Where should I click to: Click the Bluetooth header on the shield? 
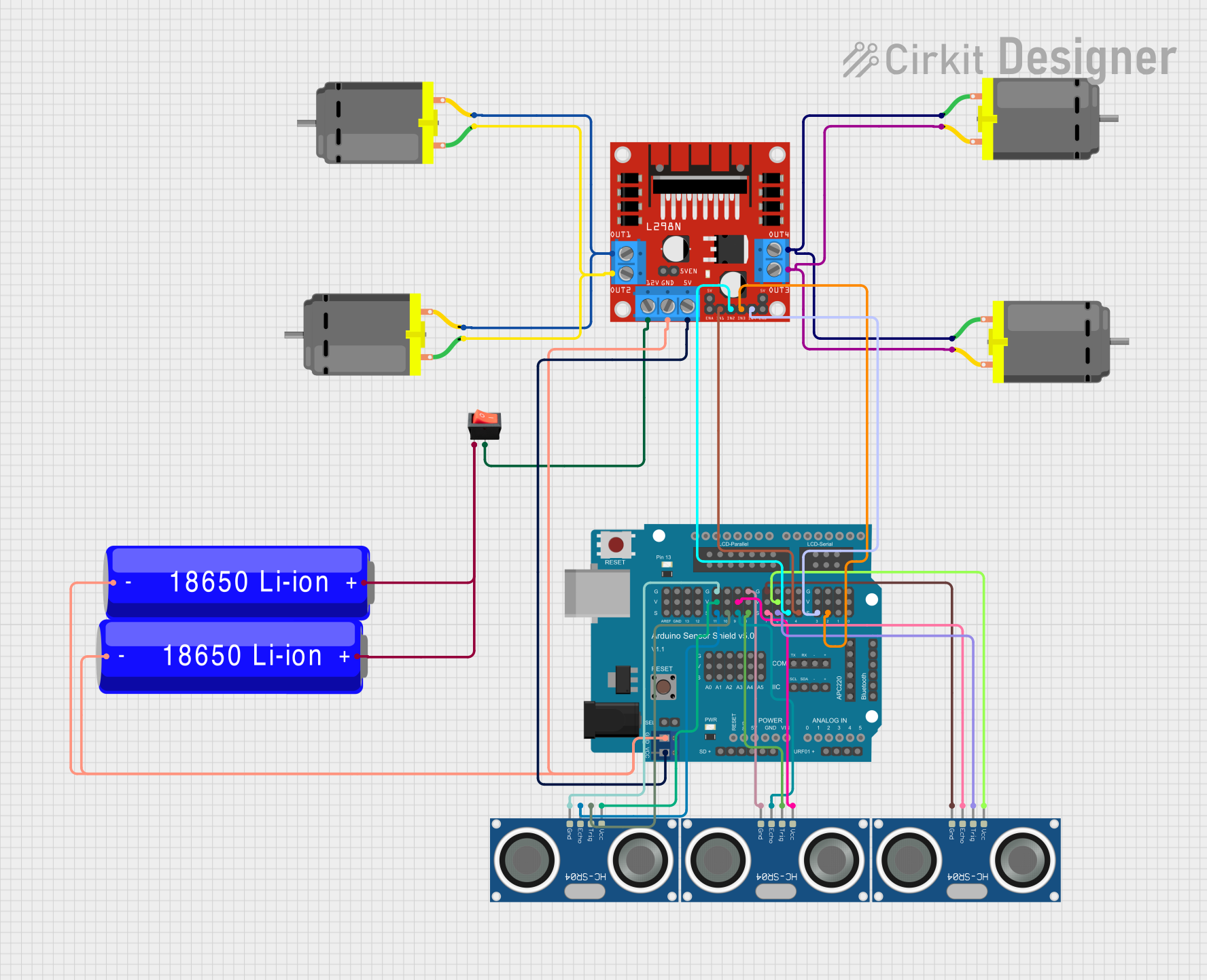(x=873, y=669)
